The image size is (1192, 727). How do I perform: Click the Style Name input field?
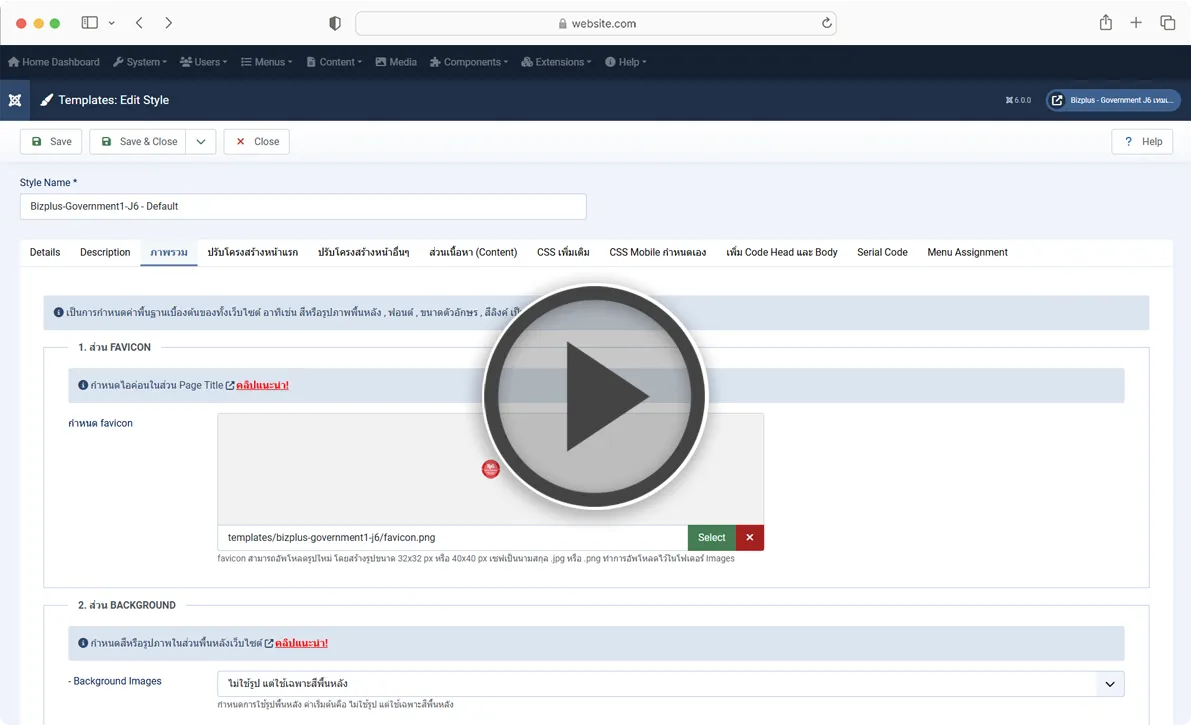303,207
